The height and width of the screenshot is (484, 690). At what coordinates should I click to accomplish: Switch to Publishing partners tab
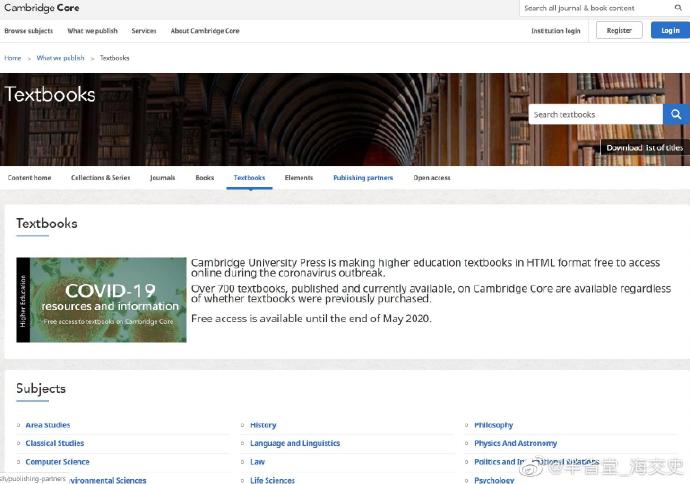tap(363, 178)
